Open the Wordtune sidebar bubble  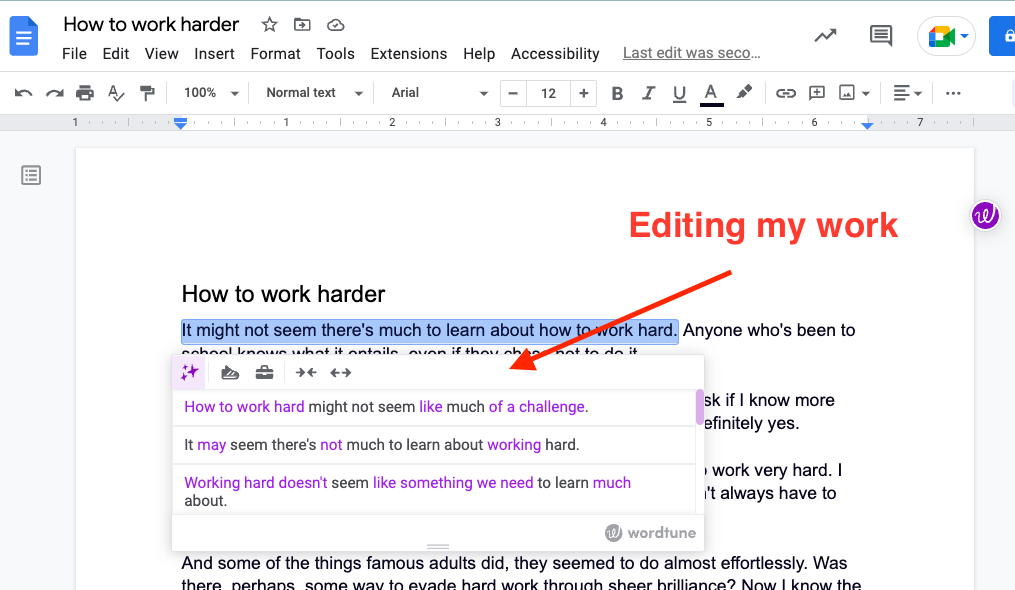coord(985,215)
